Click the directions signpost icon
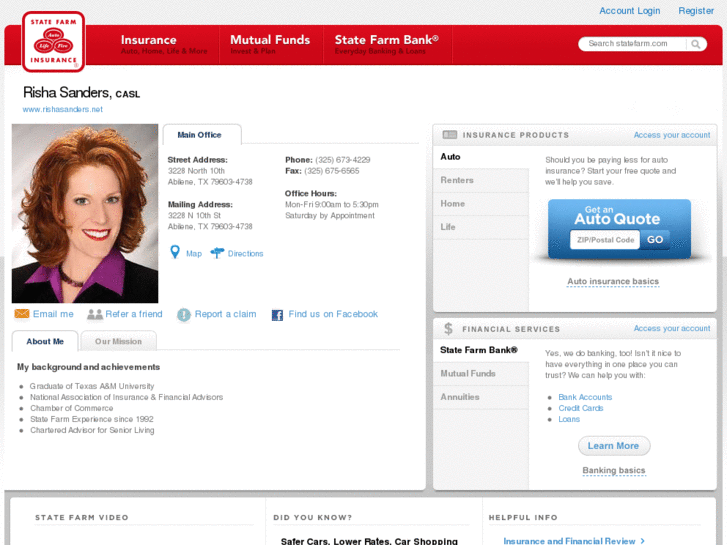 click(x=217, y=253)
